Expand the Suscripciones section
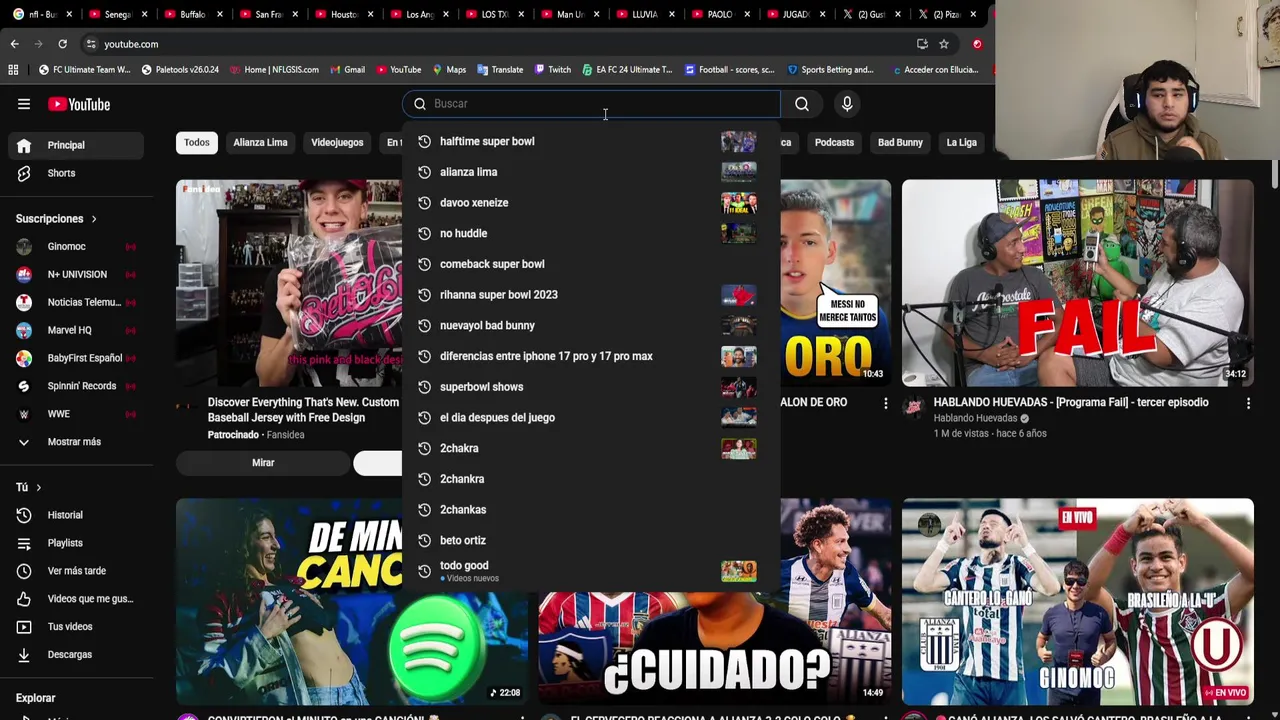 pyautogui.click(x=56, y=219)
